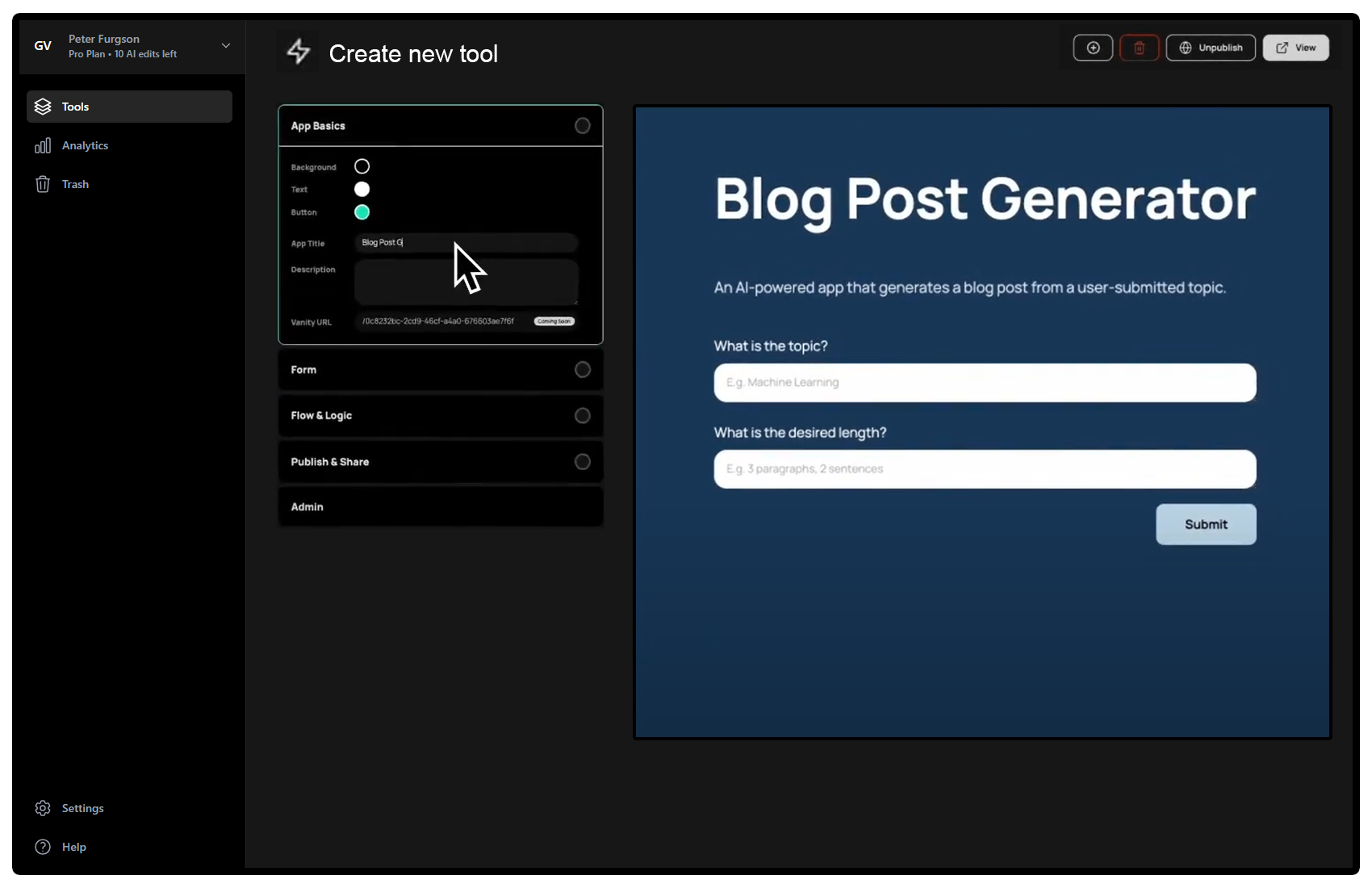This screenshot has height=888, width=1372.
Task: Toggle the App Basics status circle
Action: [582, 126]
